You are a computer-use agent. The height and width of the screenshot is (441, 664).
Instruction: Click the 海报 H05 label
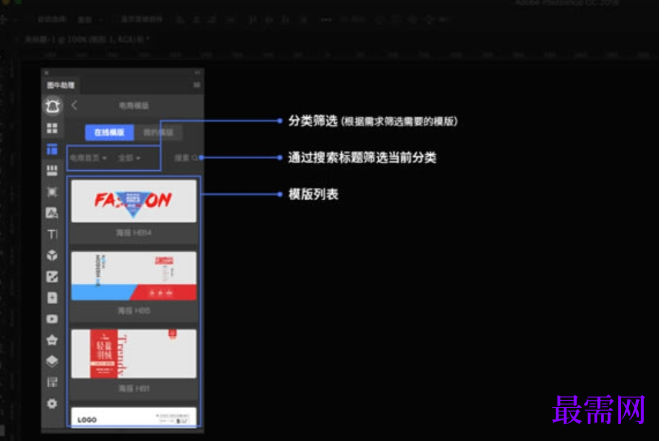134,311
